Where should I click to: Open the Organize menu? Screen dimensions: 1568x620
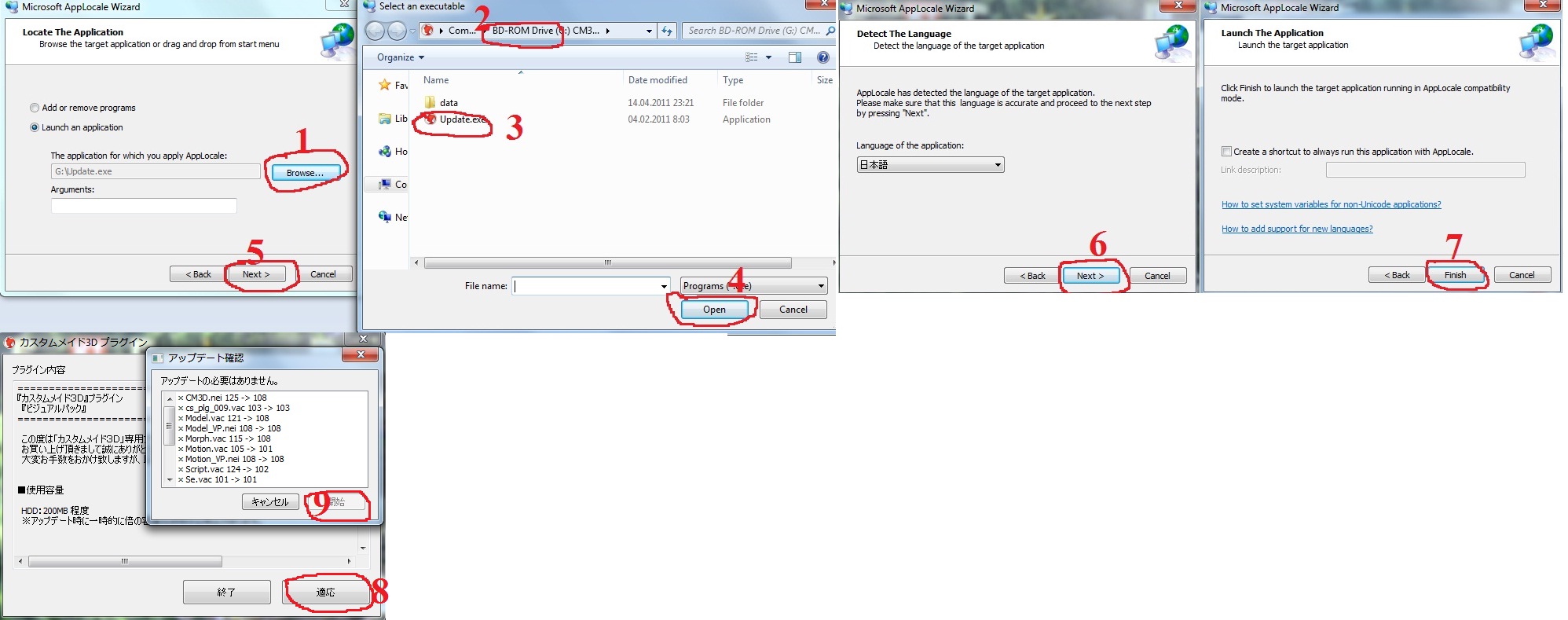(x=400, y=57)
